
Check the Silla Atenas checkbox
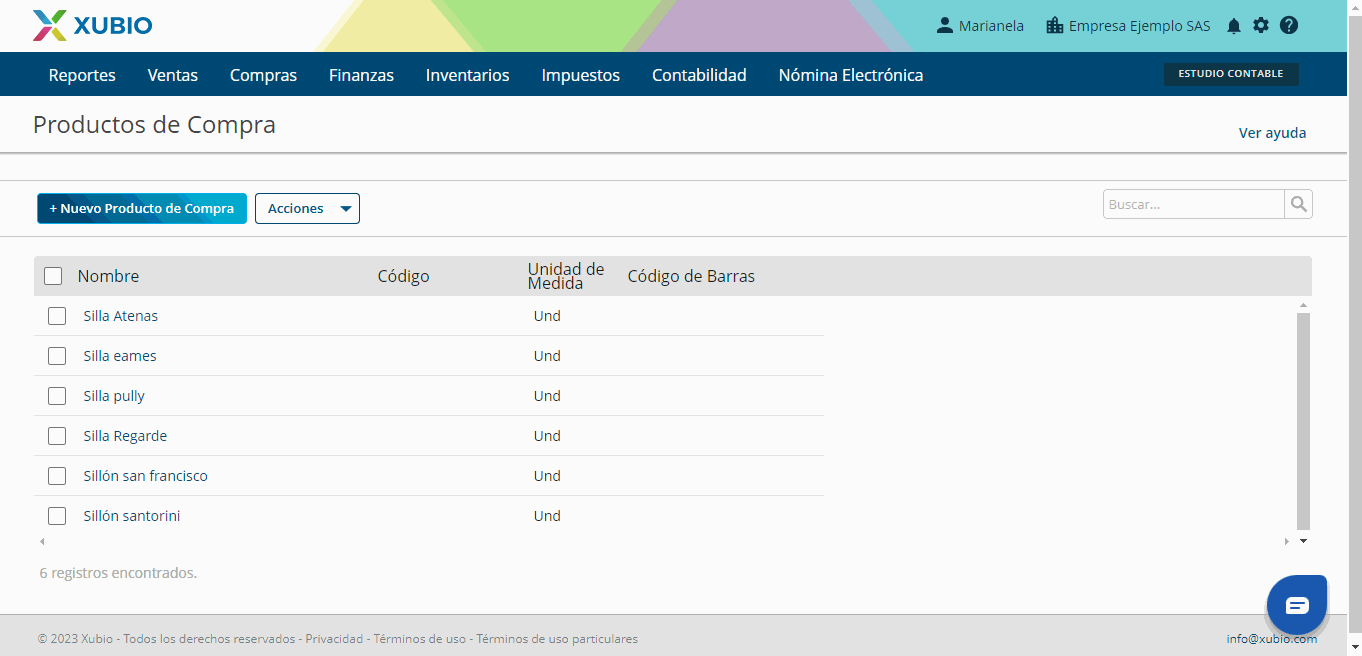[x=57, y=316]
